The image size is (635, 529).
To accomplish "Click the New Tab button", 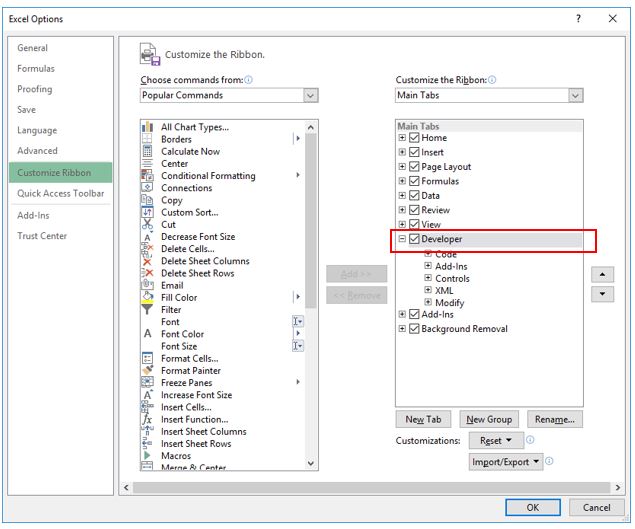I will coord(423,419).
